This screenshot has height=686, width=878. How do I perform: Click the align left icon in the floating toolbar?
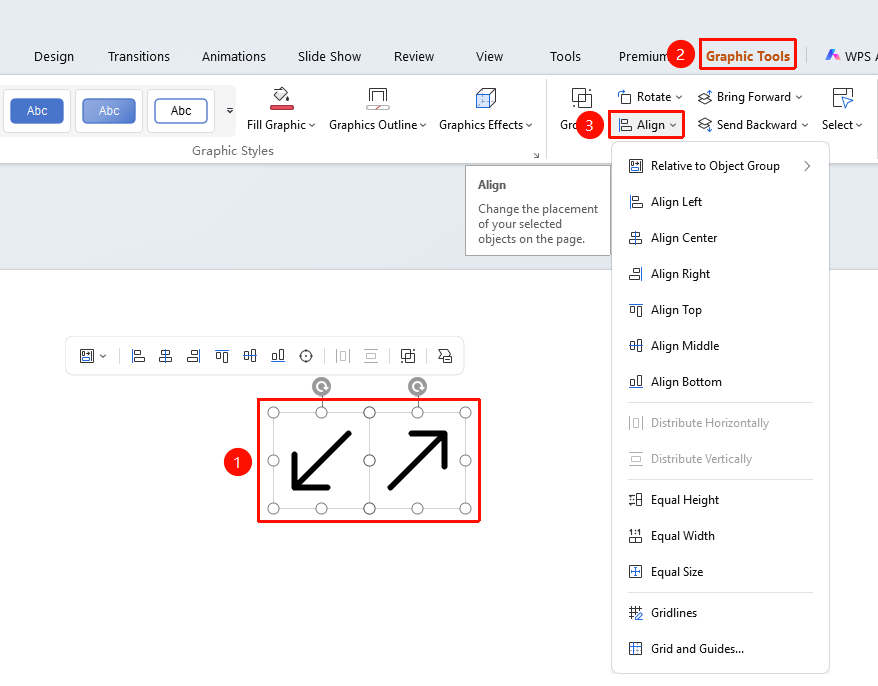point(138,356)
